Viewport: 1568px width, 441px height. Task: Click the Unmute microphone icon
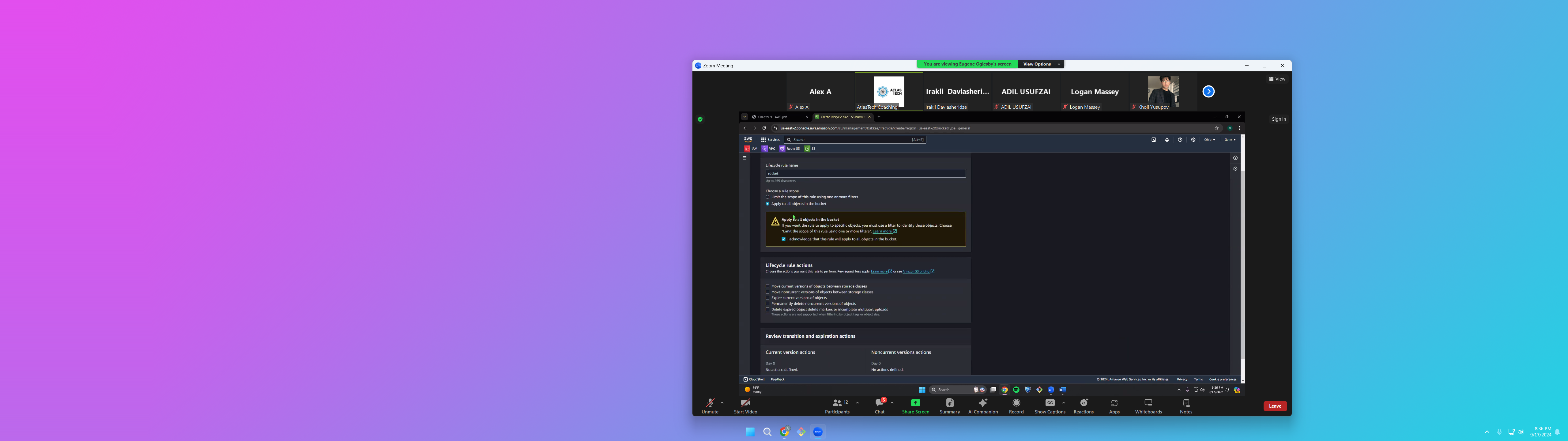click(710, 403)
